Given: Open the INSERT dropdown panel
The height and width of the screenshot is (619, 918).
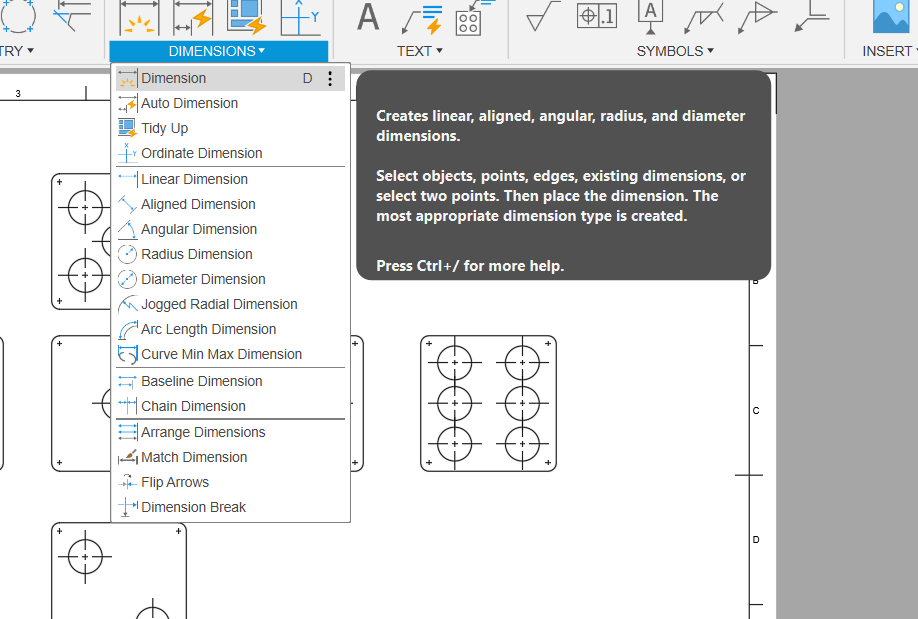Looking at the screenshot, I should click(x=888, y=51).
